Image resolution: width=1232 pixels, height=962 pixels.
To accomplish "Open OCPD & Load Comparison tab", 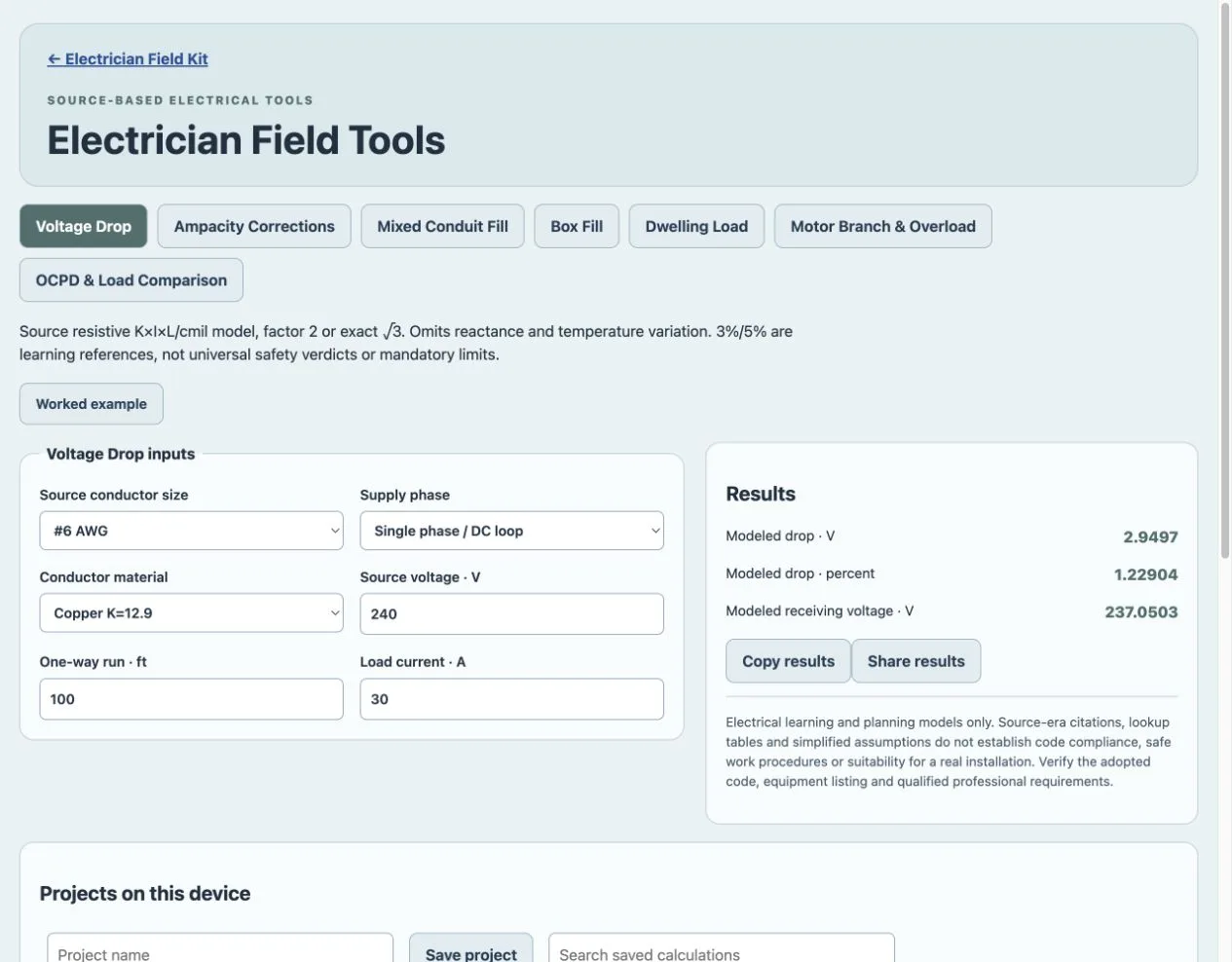I will point(131,279).
